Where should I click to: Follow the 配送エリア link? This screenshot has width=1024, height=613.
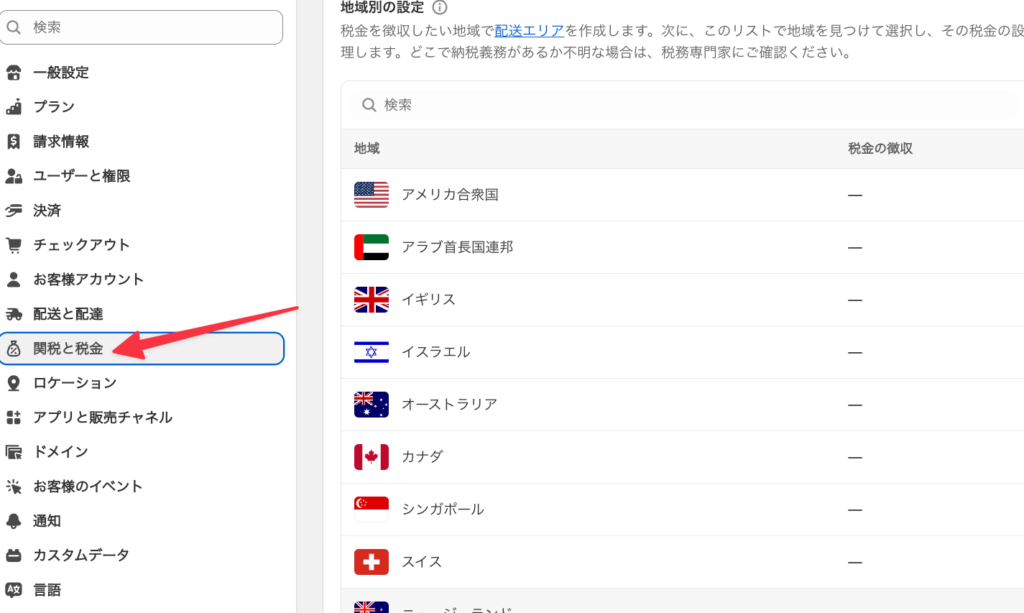(x=529, y=31)
